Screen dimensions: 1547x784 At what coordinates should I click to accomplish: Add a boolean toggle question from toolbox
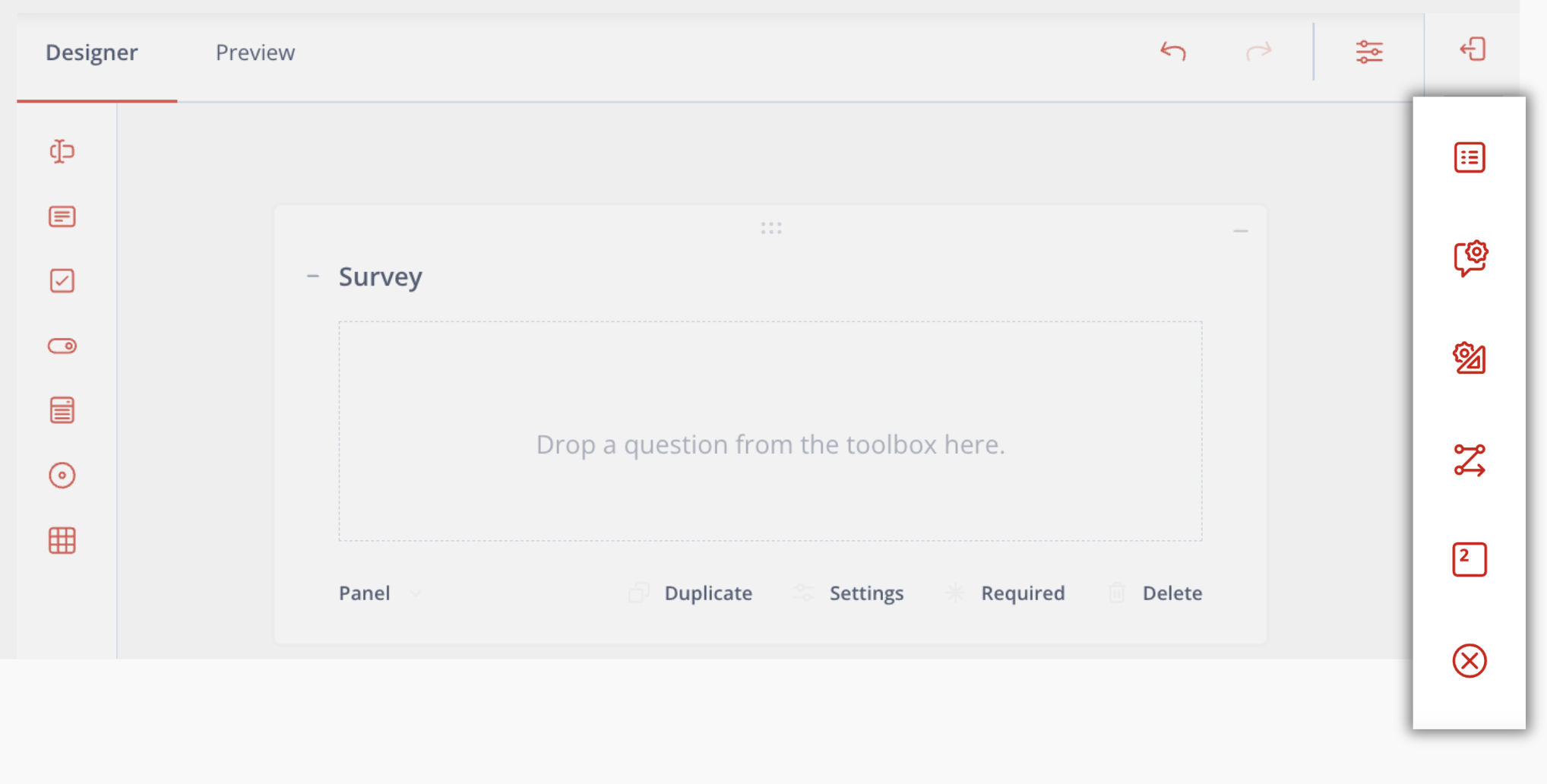62,346
